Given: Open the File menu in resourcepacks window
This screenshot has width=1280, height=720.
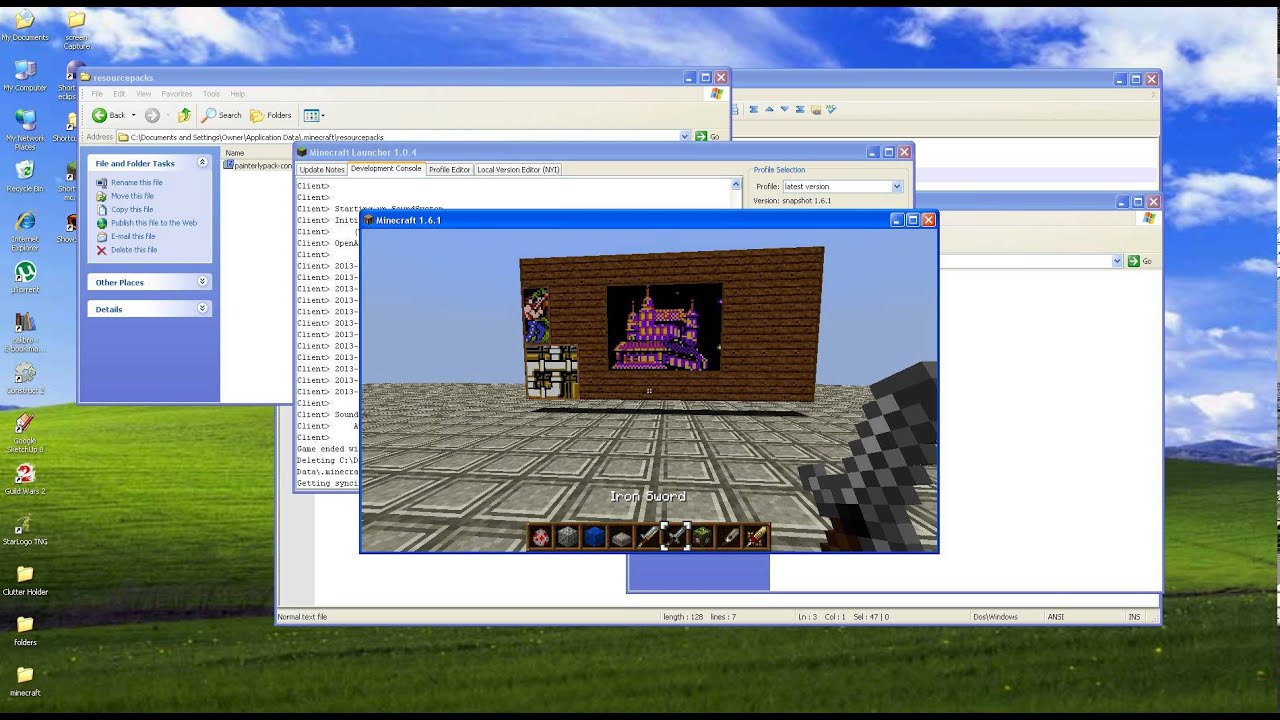Looking at the screenshot, I should pyautogui.click(x=97, y=94).
